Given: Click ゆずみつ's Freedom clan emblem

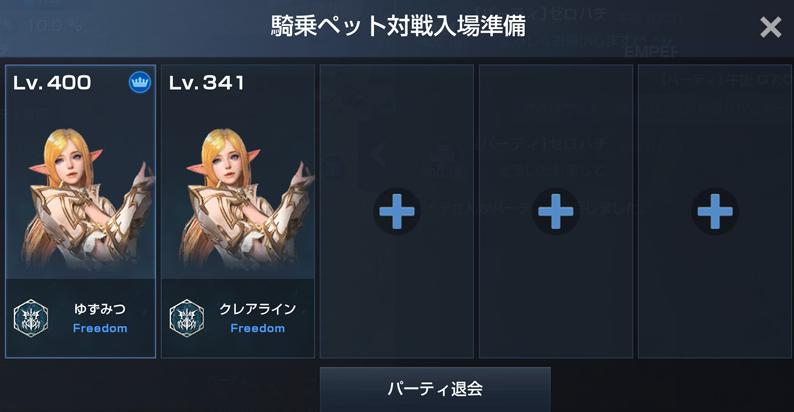Looking at the screenshot, I should (x=31, y=318).
